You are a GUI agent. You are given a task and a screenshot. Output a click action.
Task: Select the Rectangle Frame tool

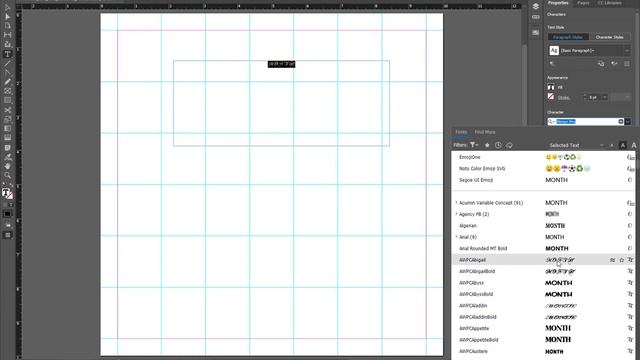(x=7, y=91)
